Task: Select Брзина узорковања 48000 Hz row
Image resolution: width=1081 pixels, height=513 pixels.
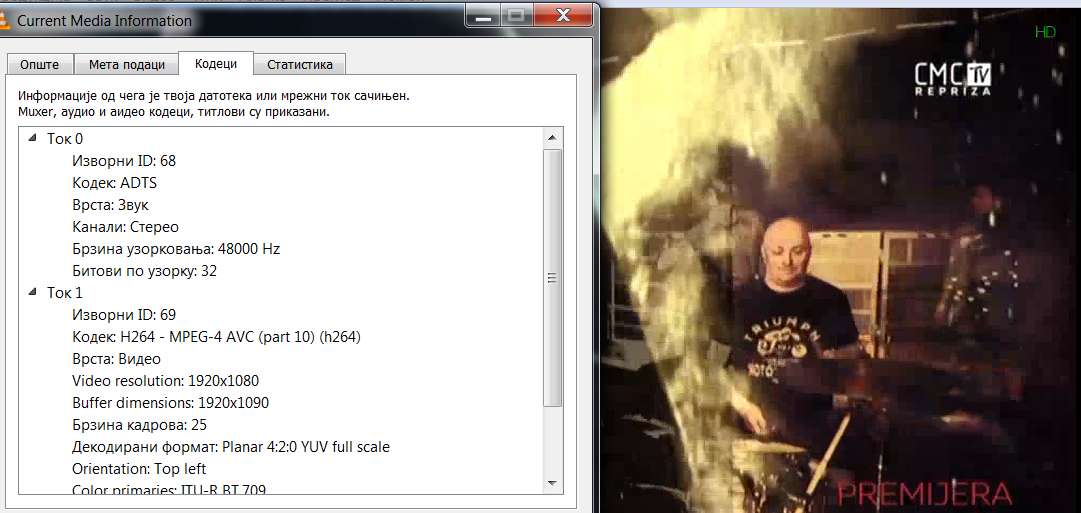Action: (176, 249)
